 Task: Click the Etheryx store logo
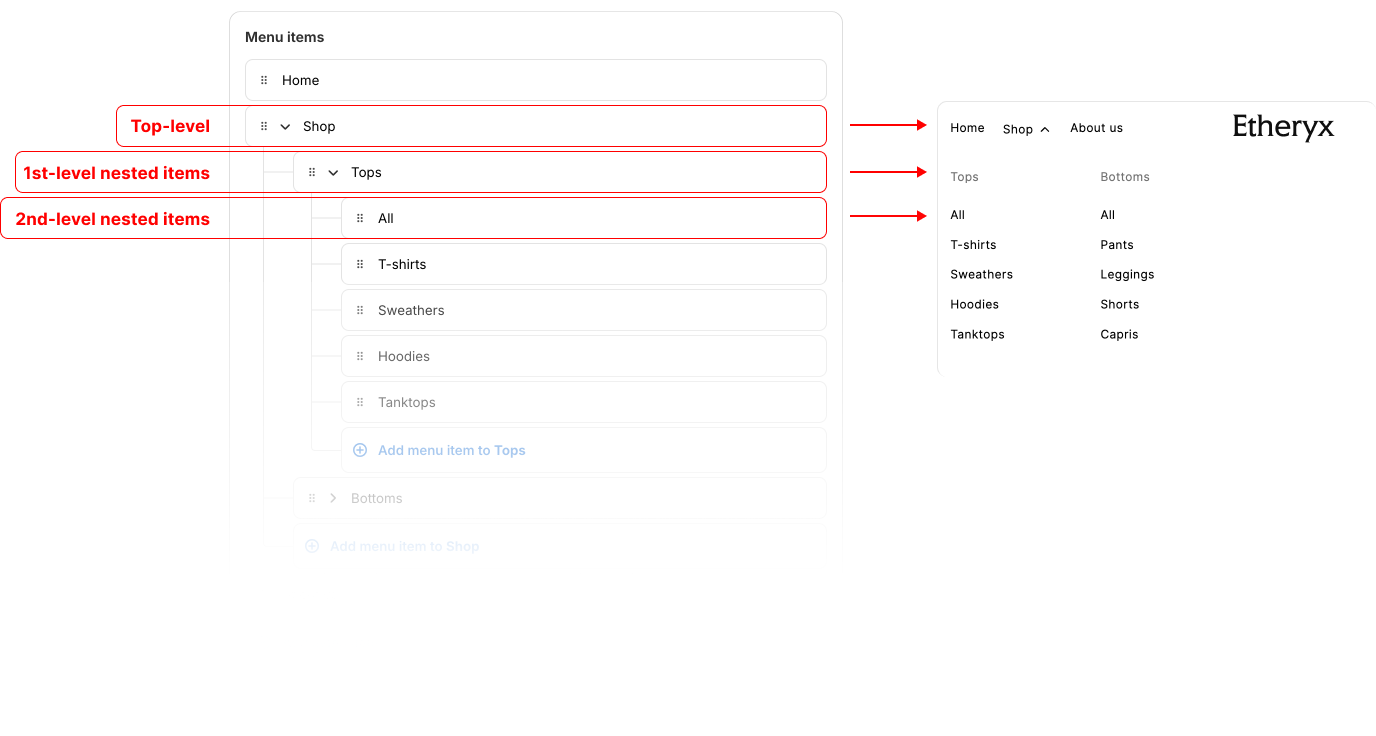tap(1283, 127)
